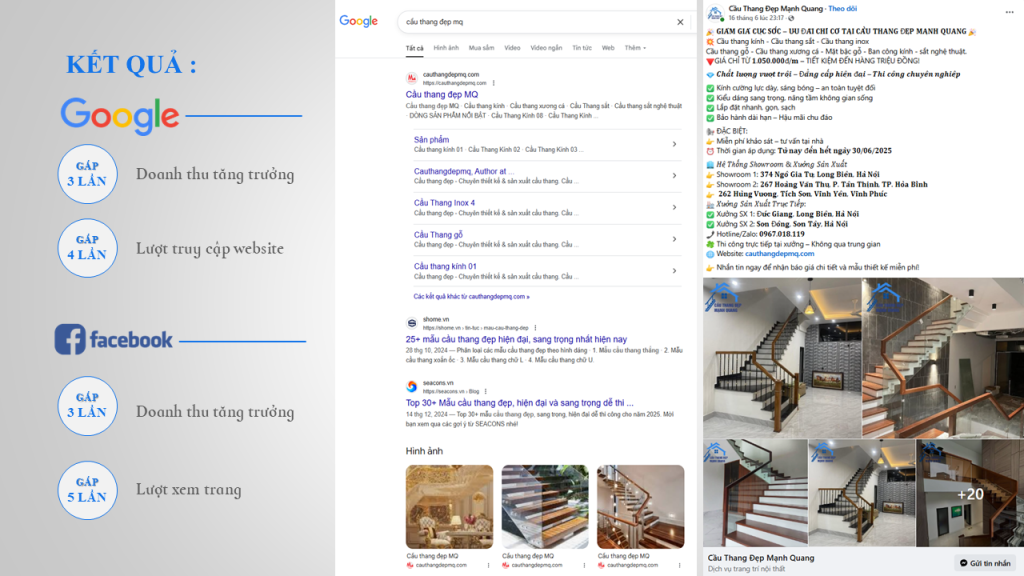1024x576 pixels.
Task: Open the Facebook post options three-dot menu
Action: (1010, 12)
